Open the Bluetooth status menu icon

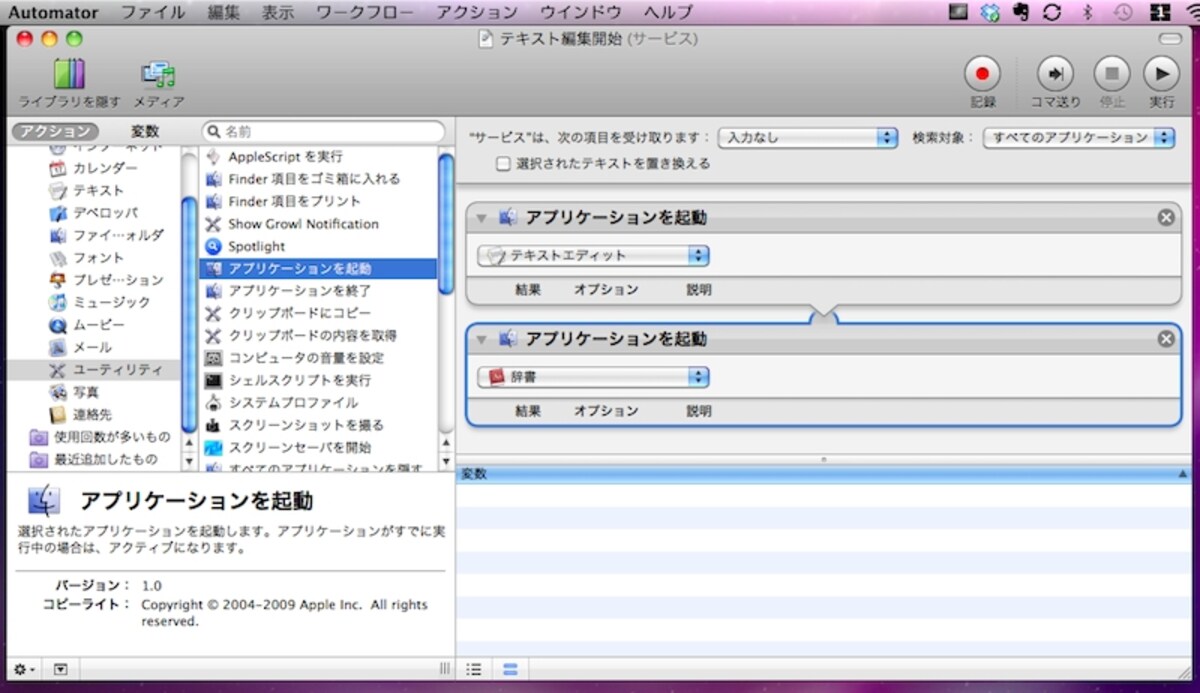coord(1087,12)
